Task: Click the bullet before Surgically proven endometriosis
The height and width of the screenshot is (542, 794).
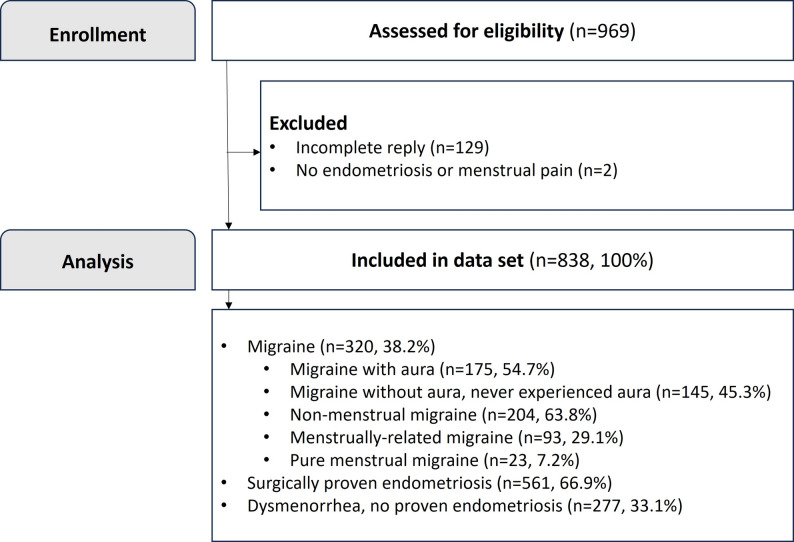Action: pos(224,483)
